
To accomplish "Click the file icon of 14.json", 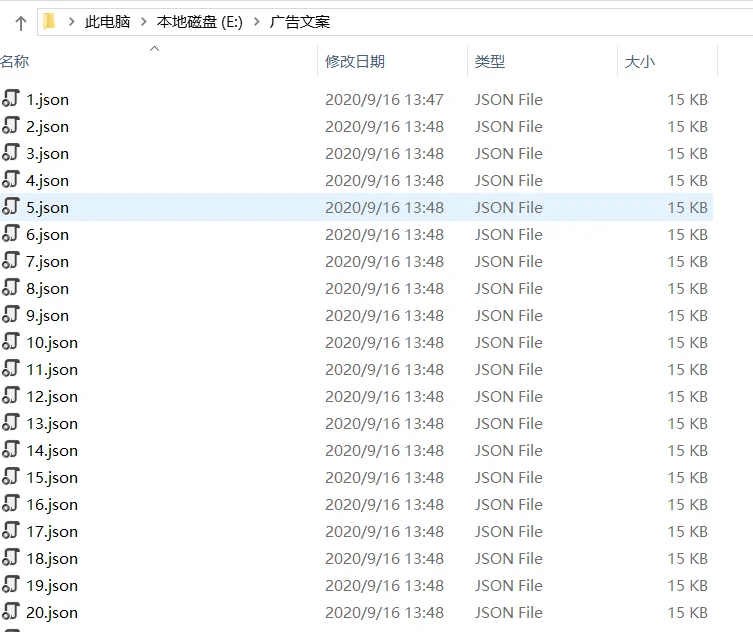I will click(x=11, y=449).
